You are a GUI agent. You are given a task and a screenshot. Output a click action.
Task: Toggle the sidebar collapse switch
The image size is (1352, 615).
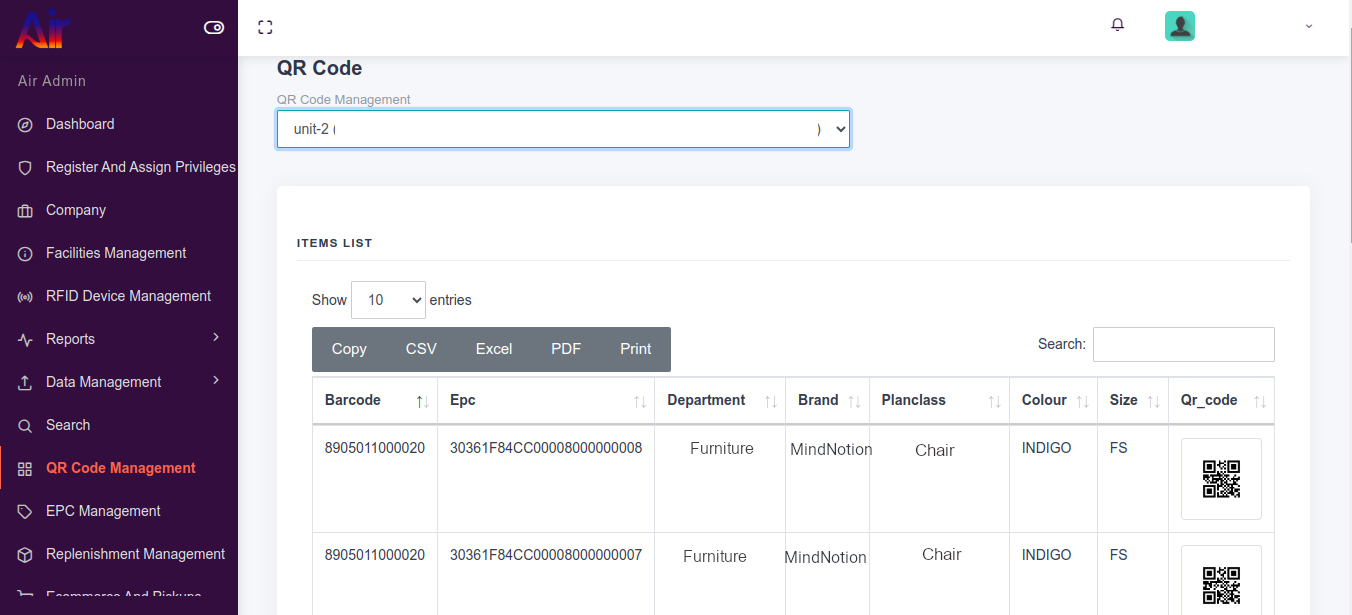click(x=214, y=27)
